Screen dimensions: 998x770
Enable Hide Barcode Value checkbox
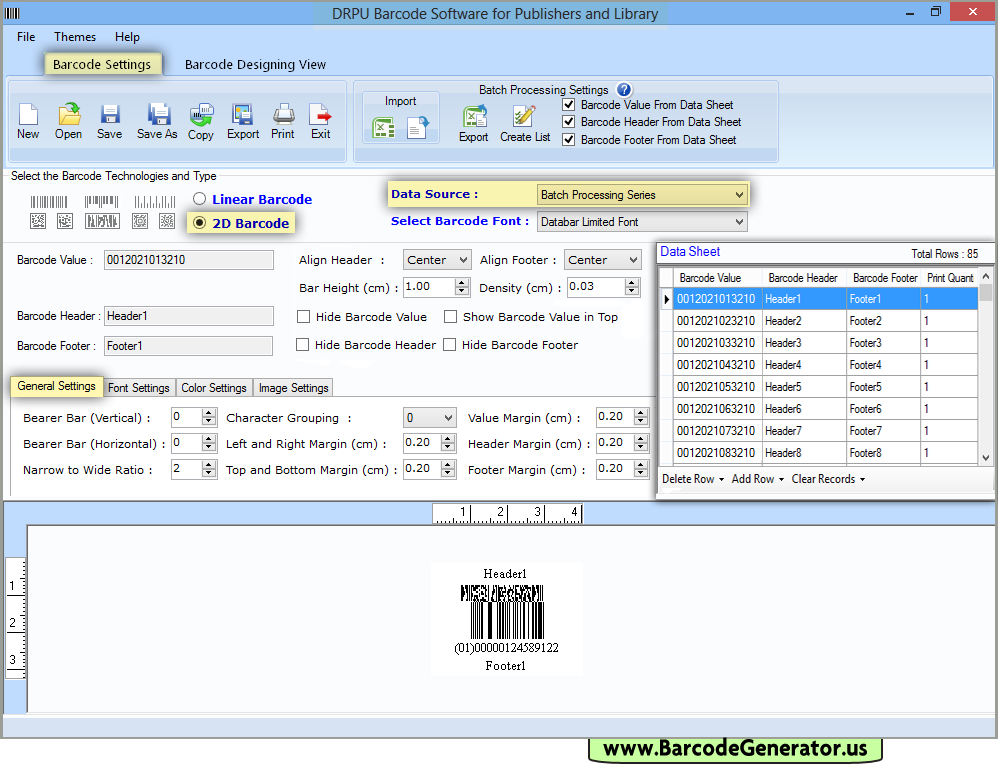304,316
